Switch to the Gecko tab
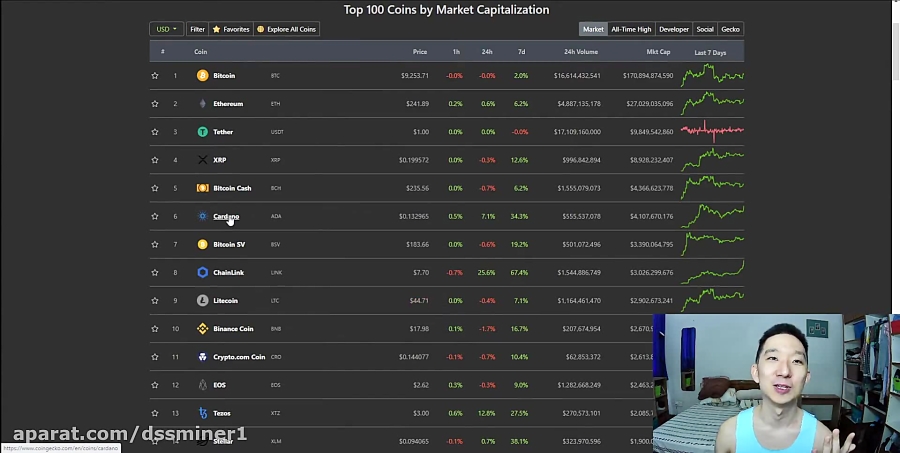Screen dimensions: 900x453 click(x=730, y=29)
